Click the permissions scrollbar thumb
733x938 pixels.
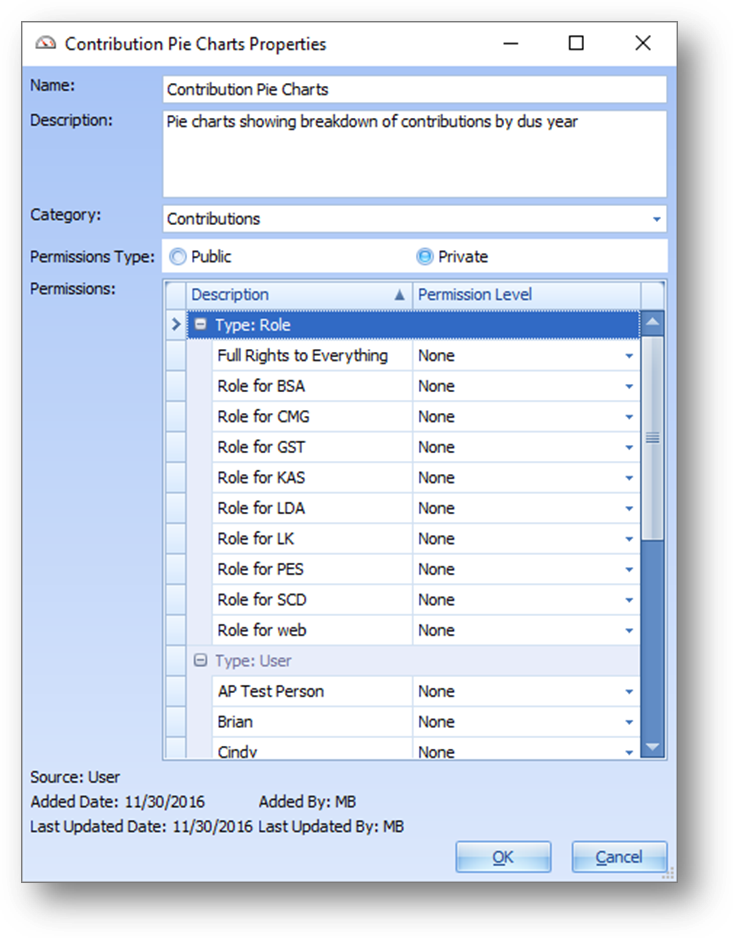[652, 438]
